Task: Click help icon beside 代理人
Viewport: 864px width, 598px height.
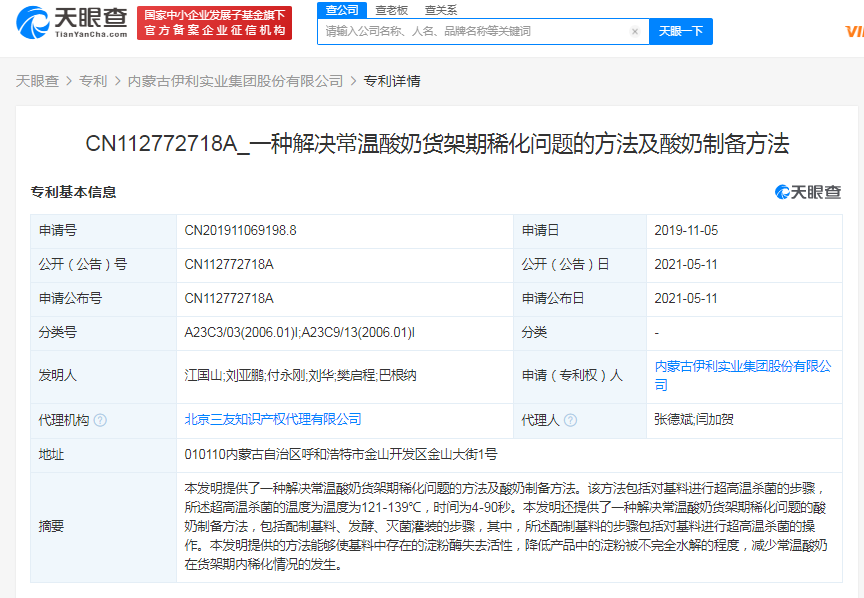Action: point(569,420)
